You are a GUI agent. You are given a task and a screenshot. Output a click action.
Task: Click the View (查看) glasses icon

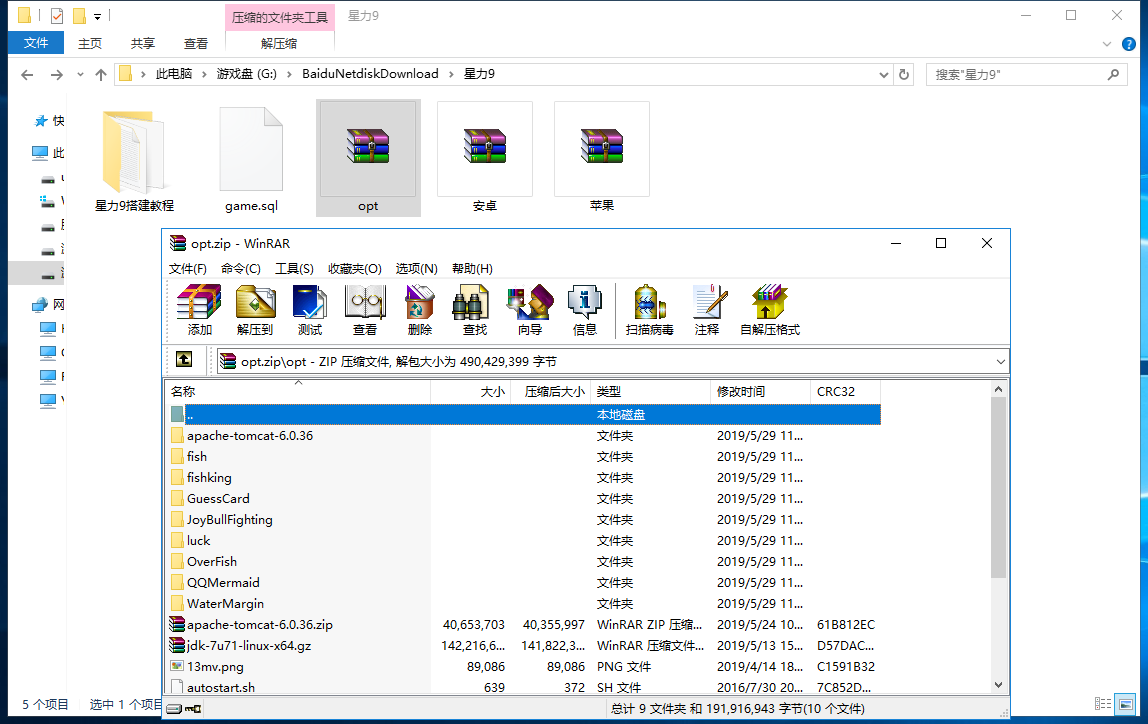(365, 310)
